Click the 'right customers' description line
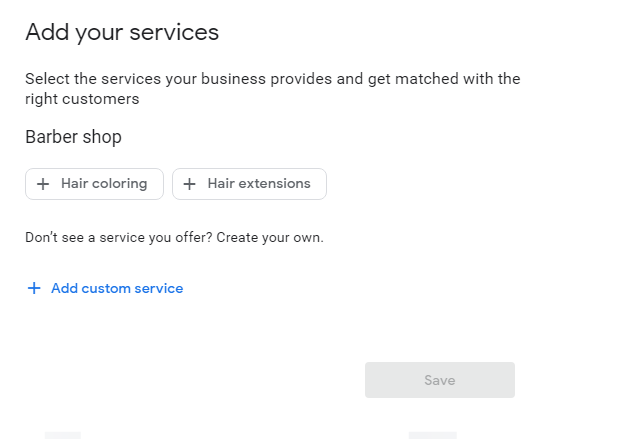 [82, 99]
